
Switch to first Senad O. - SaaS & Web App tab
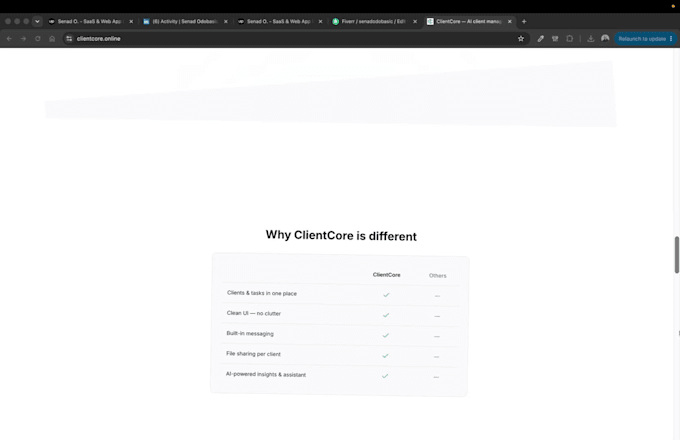pyautogui.click(x=91, y=21)
